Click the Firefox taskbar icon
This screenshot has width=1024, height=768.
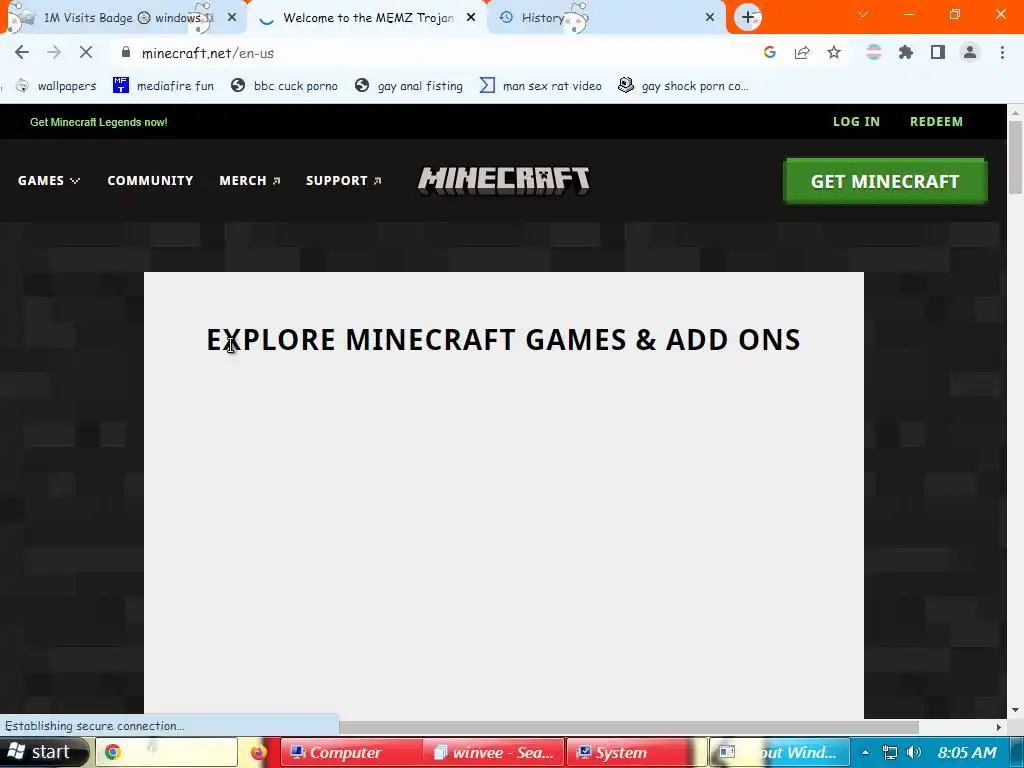pos(259,752)
